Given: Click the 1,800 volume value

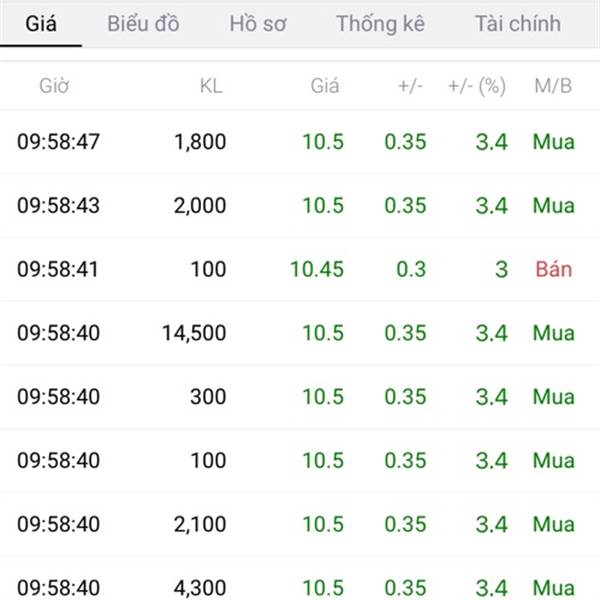Looking at the screenshot, I should (200, 142).
